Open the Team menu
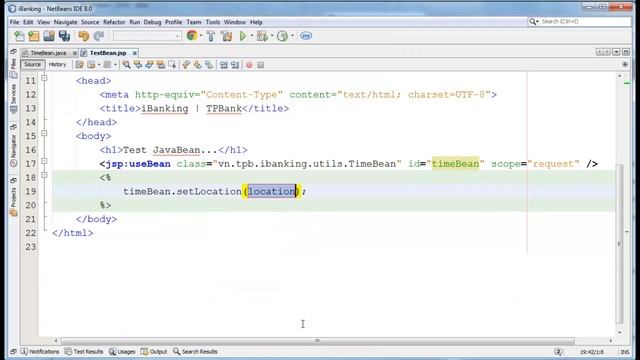 [x=194, y=22]
